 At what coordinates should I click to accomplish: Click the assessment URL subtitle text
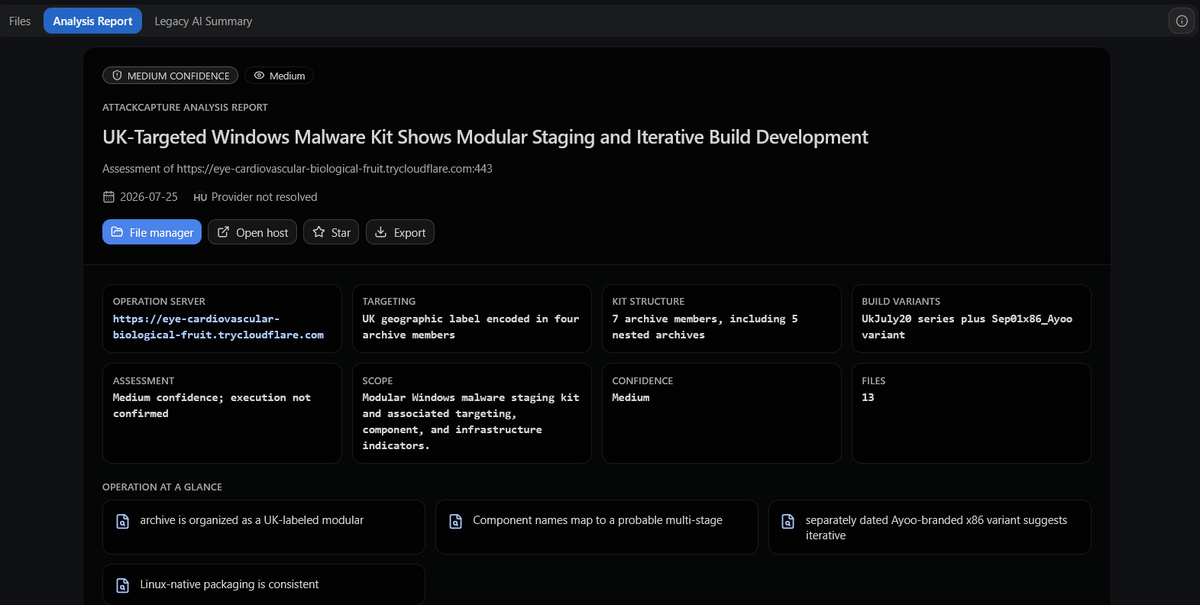coord(297,169)
